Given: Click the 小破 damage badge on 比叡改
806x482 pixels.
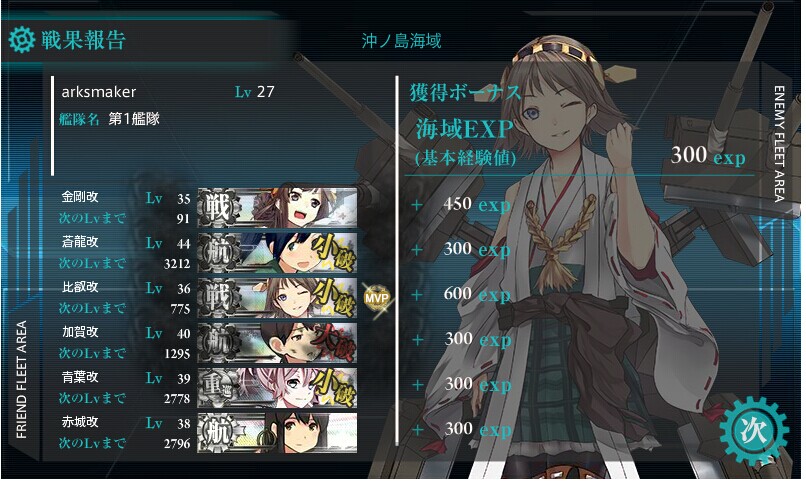Looking at the screenshot, I should [x=333, y=298].
